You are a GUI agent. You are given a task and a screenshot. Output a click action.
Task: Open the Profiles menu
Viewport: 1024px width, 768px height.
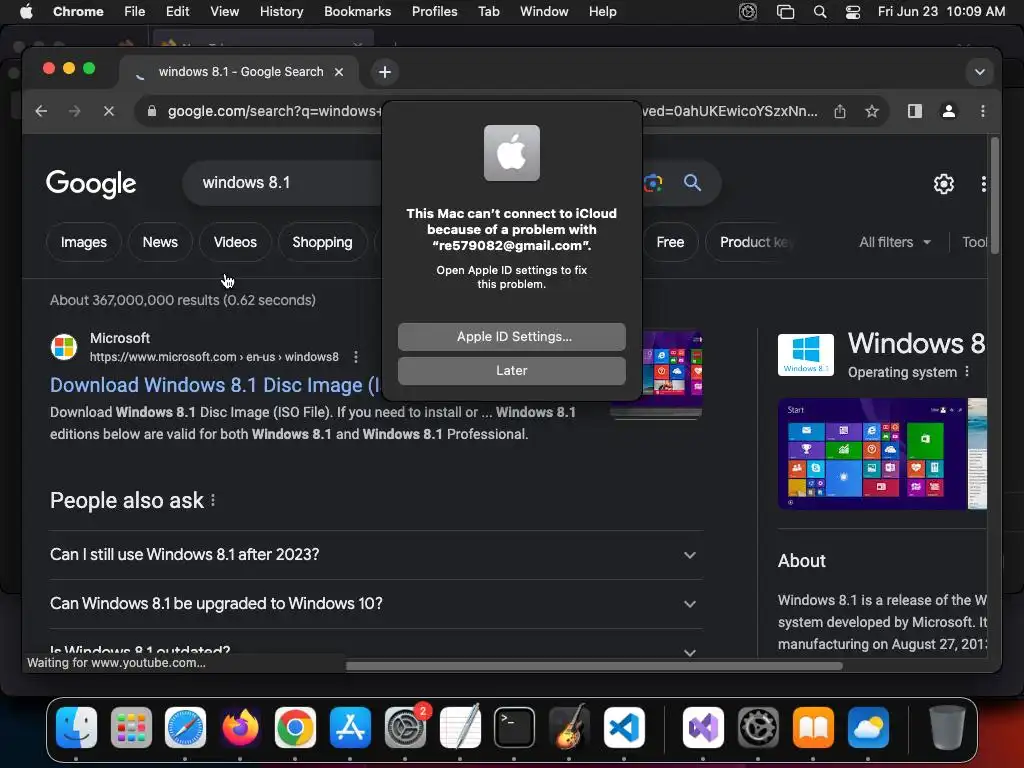(434, 12)
